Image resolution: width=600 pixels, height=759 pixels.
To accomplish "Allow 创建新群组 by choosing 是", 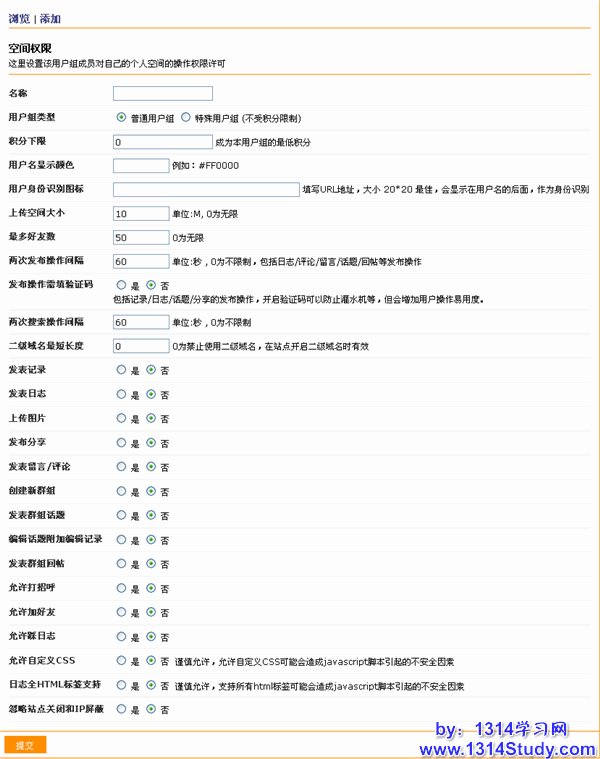I will pos(122,491).
